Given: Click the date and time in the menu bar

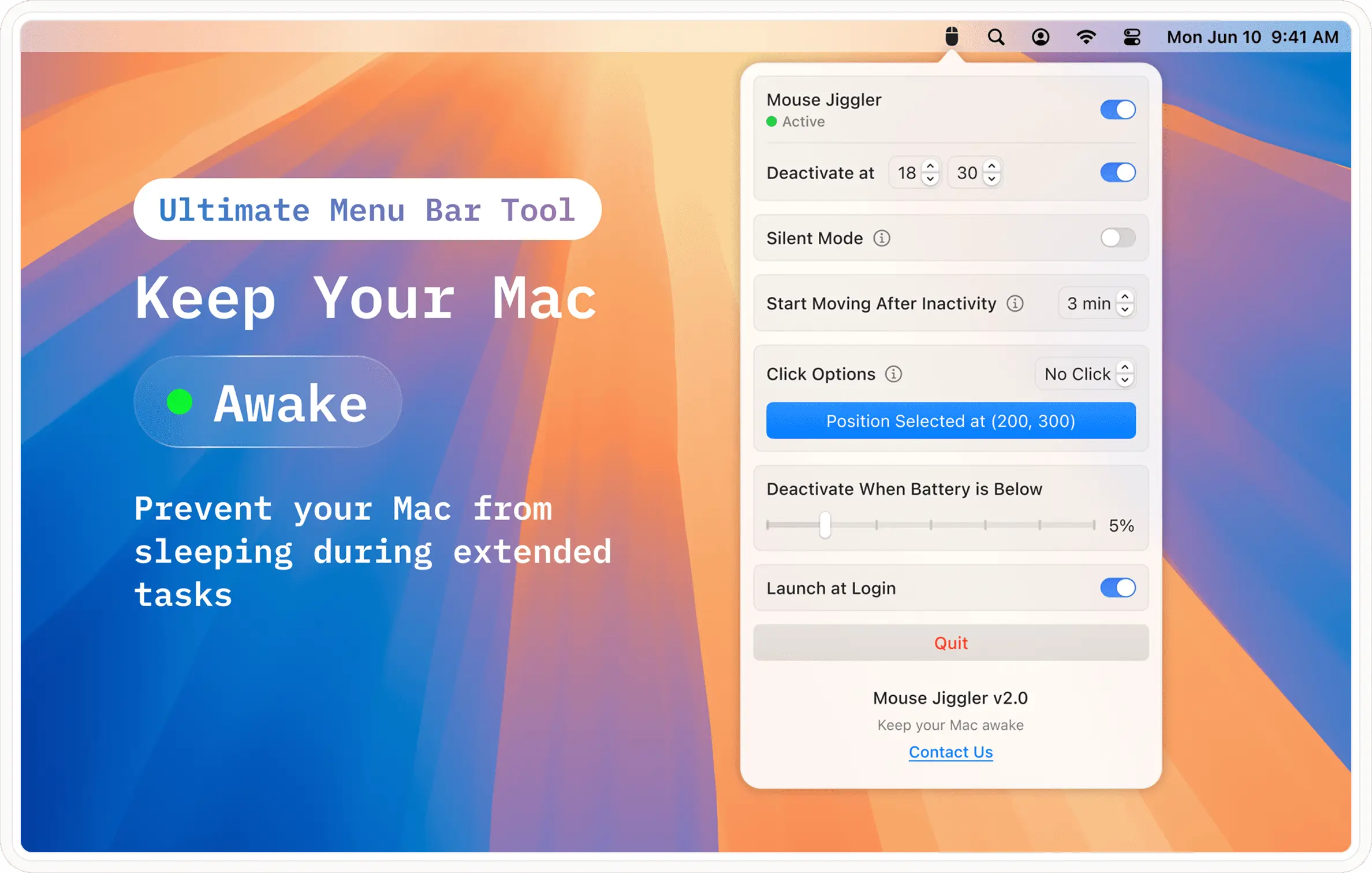Looking at the screenshot, I should [x=1252, y=38].
